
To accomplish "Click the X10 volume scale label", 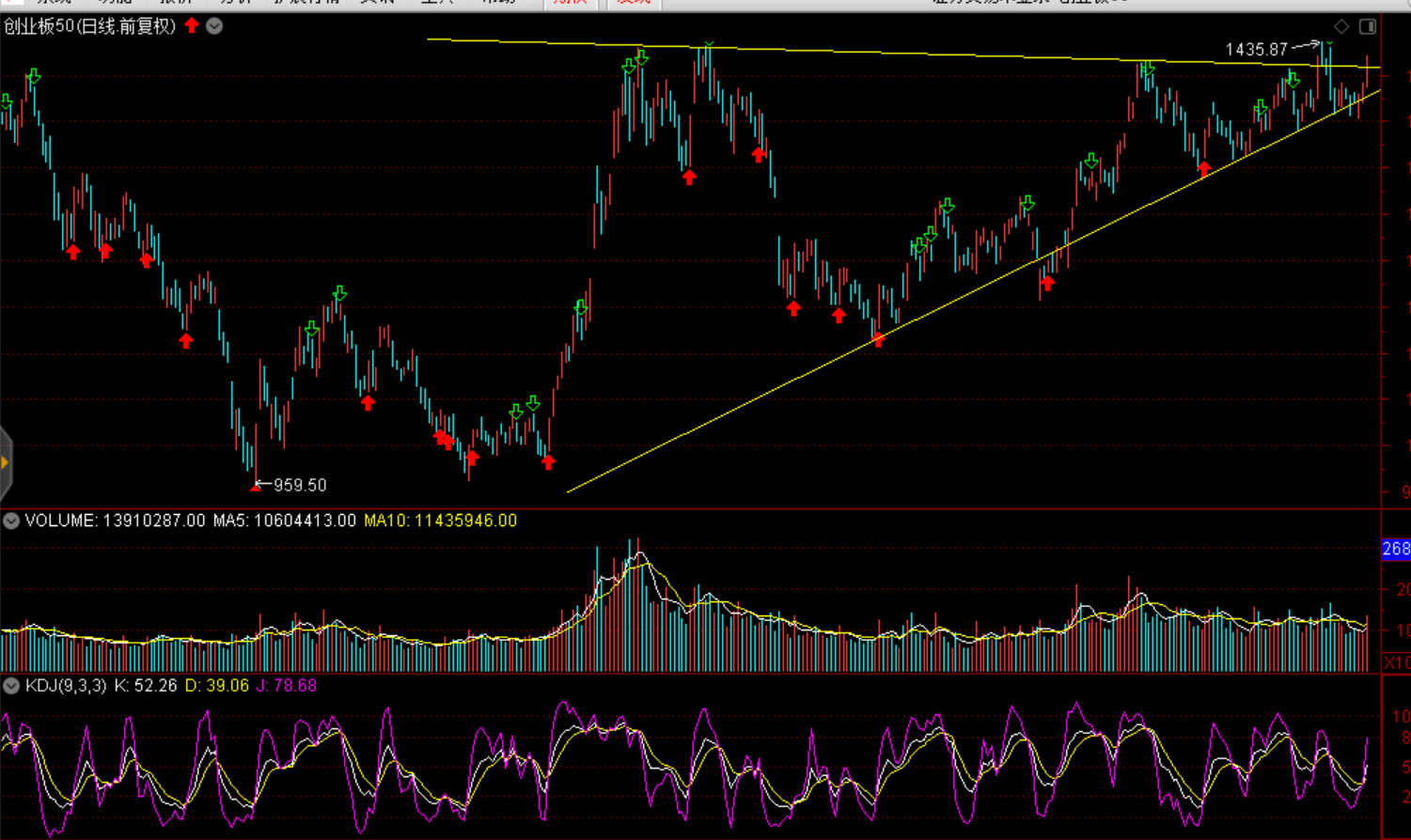I will pyautogui.click(x=1396, y=662).
